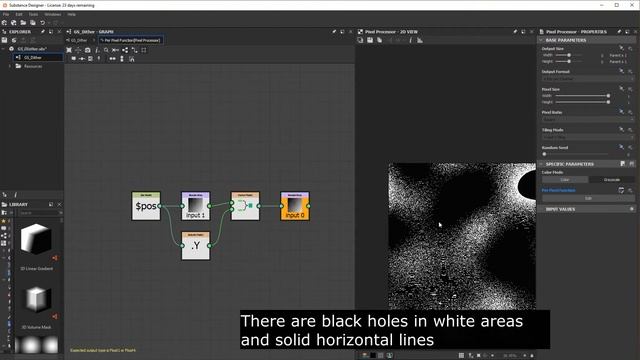Click the horizontal align nodes icon
The image size is (640, 360).
[x=112, y=59]
